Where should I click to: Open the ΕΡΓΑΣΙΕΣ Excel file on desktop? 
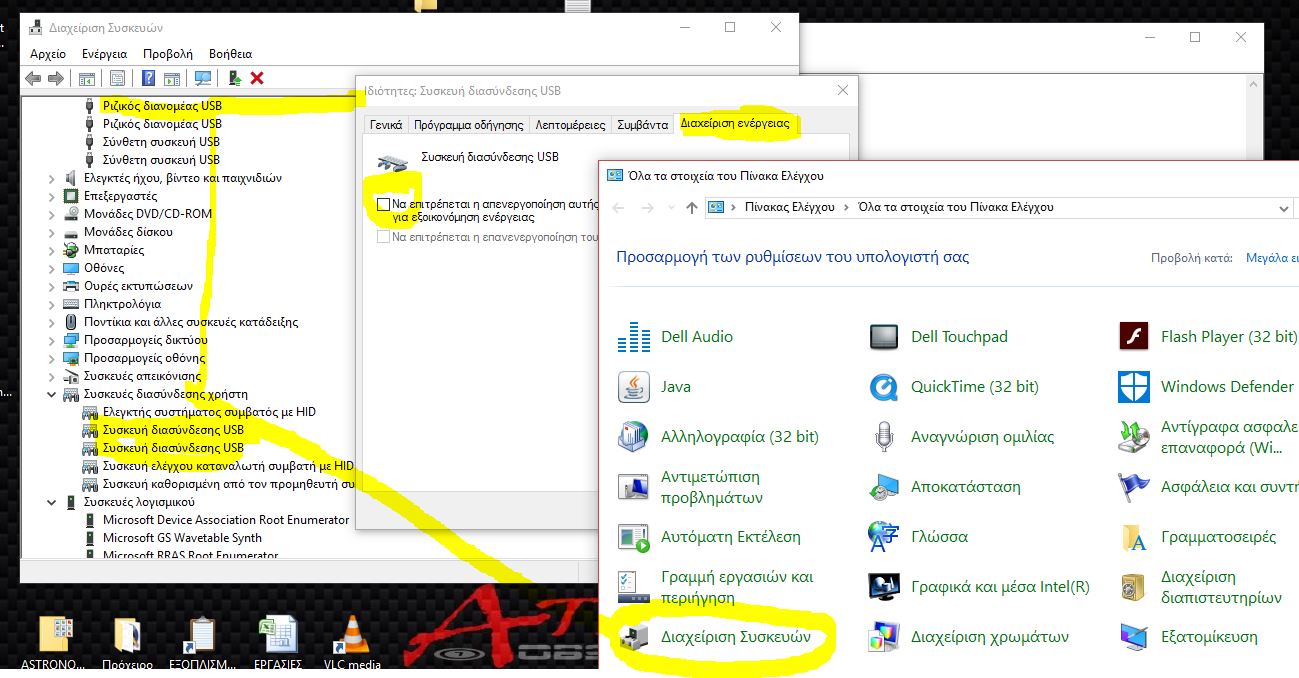[x=277, y=641]
